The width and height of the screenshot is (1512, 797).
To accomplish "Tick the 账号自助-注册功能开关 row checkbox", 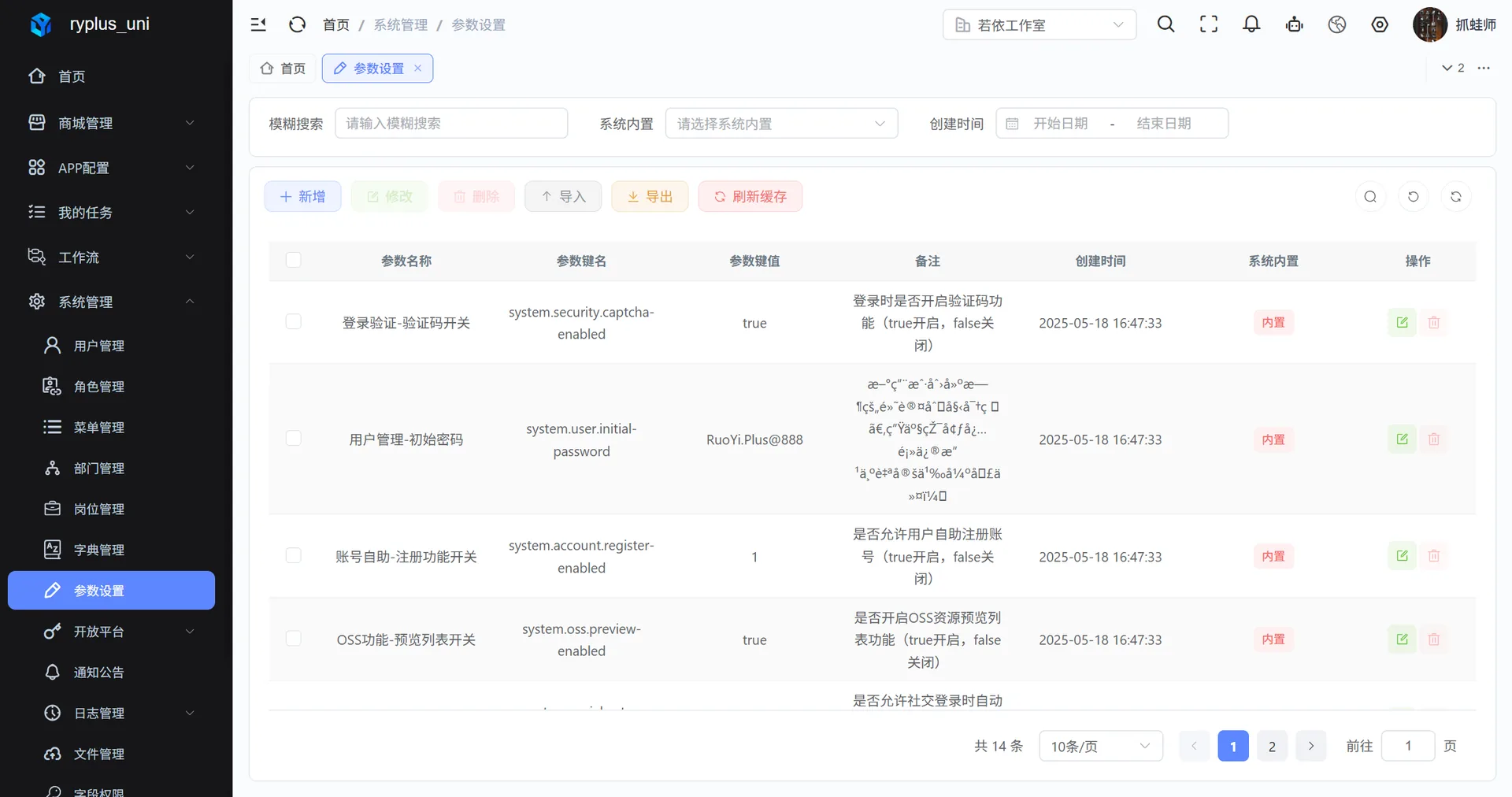I will [293, 555].
